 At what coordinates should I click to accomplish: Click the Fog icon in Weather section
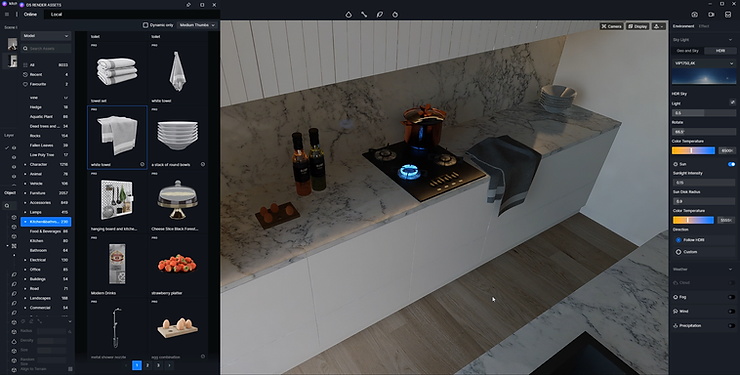tap(676, 297)
